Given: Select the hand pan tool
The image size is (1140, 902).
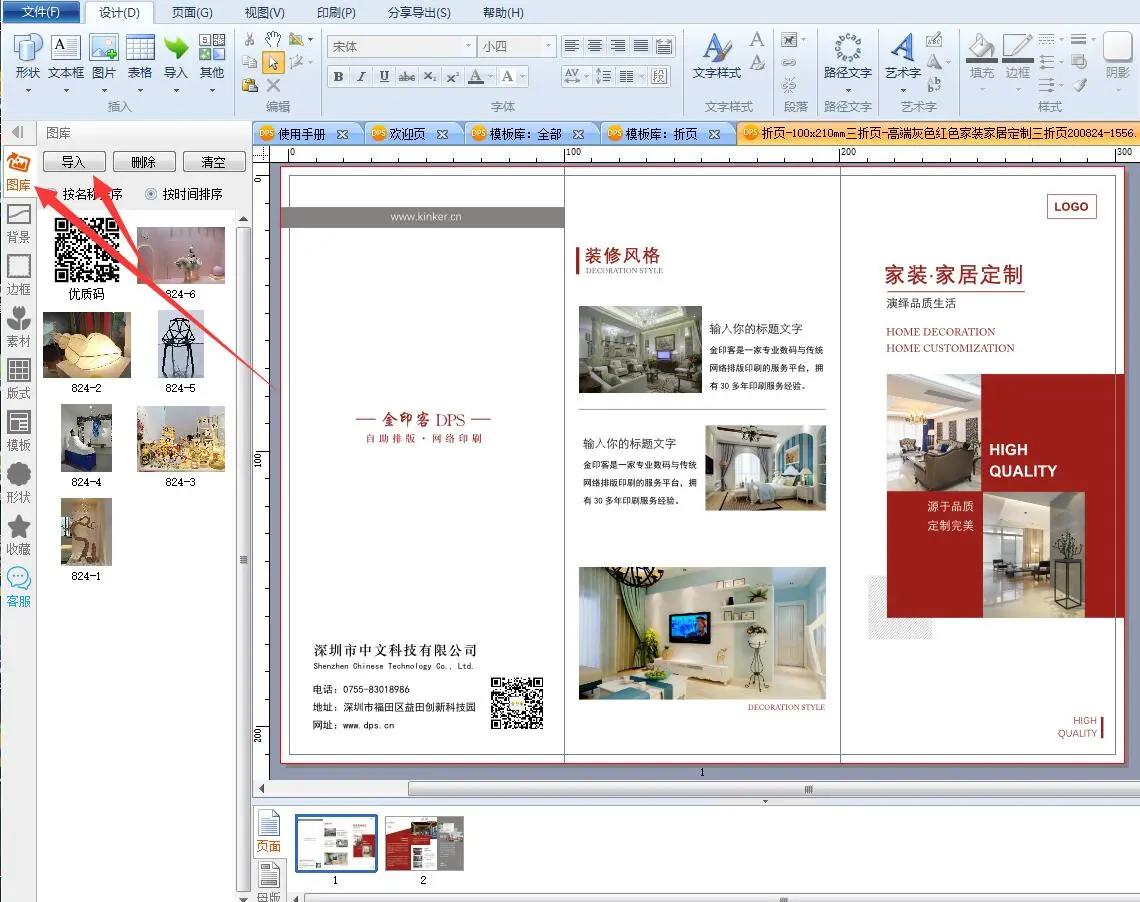Looking at the screenshot, I should pos(273,39).
